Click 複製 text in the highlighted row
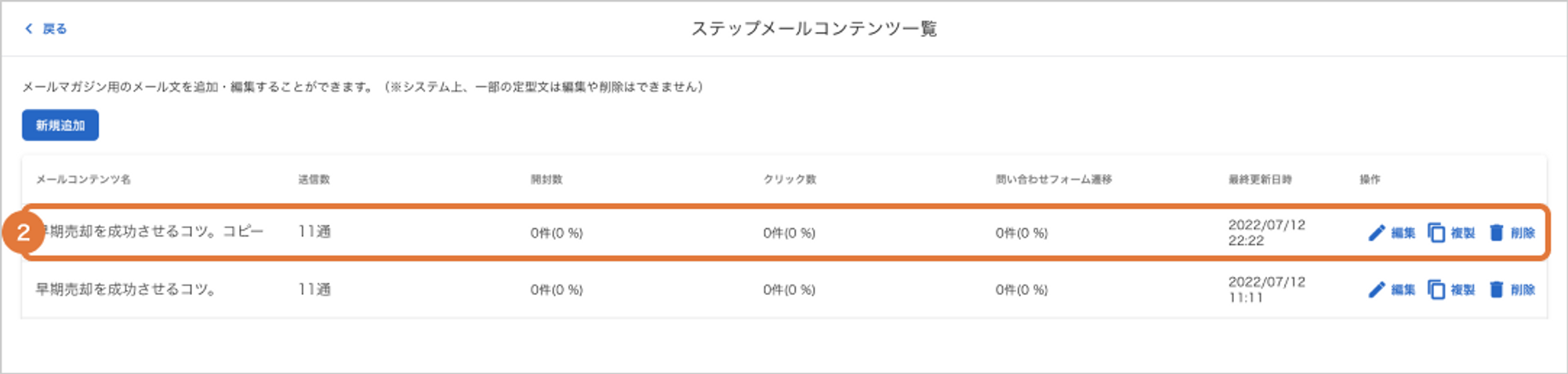Viewport: 1568px width, 374px height. pos(1463,233)
